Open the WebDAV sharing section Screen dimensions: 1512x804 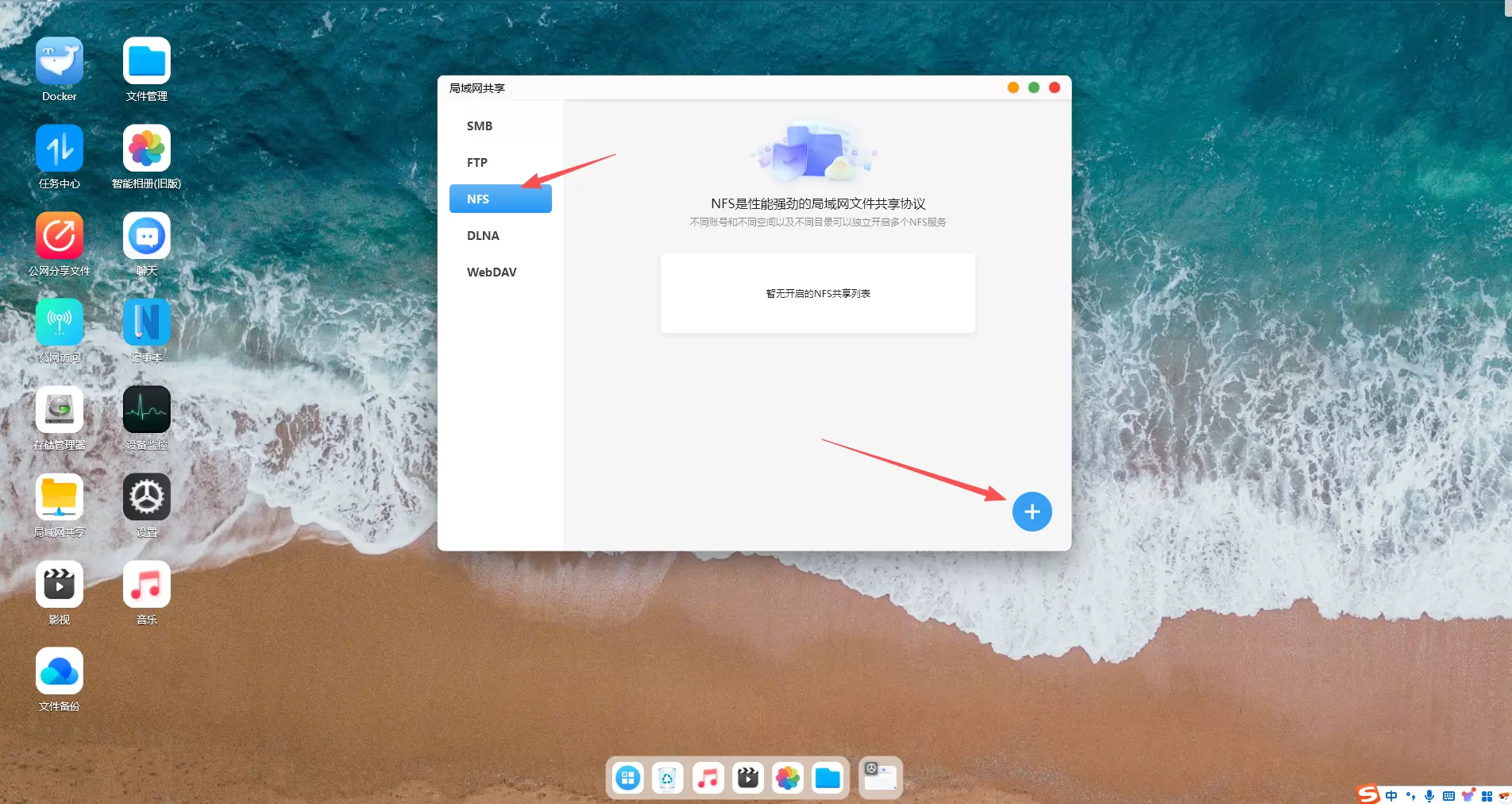click(x=492, y=273)
